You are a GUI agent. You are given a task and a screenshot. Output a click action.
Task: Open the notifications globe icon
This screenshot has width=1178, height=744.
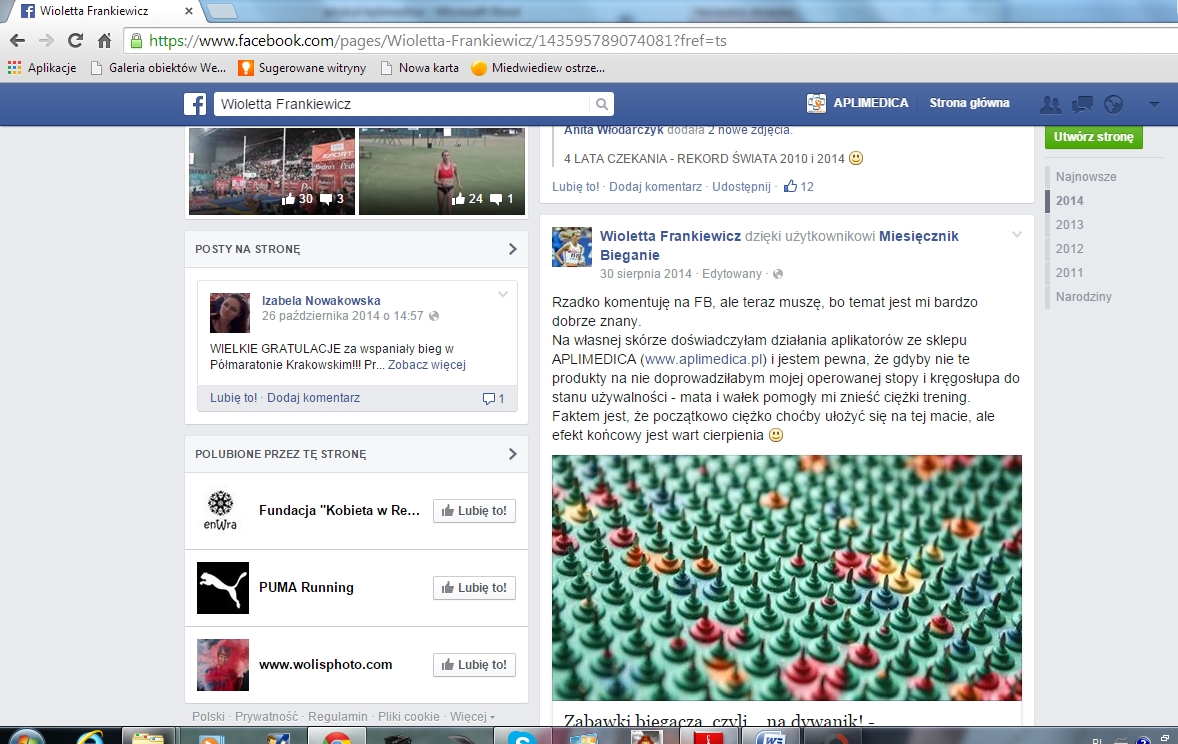[x=1113, y=104]
